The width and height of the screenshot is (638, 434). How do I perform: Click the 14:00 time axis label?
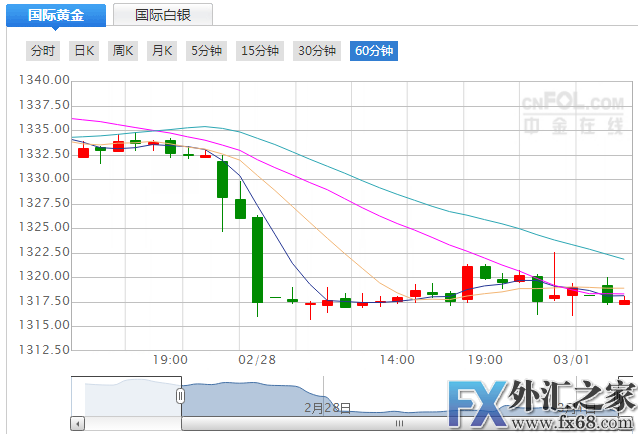[x=397, y=360]
